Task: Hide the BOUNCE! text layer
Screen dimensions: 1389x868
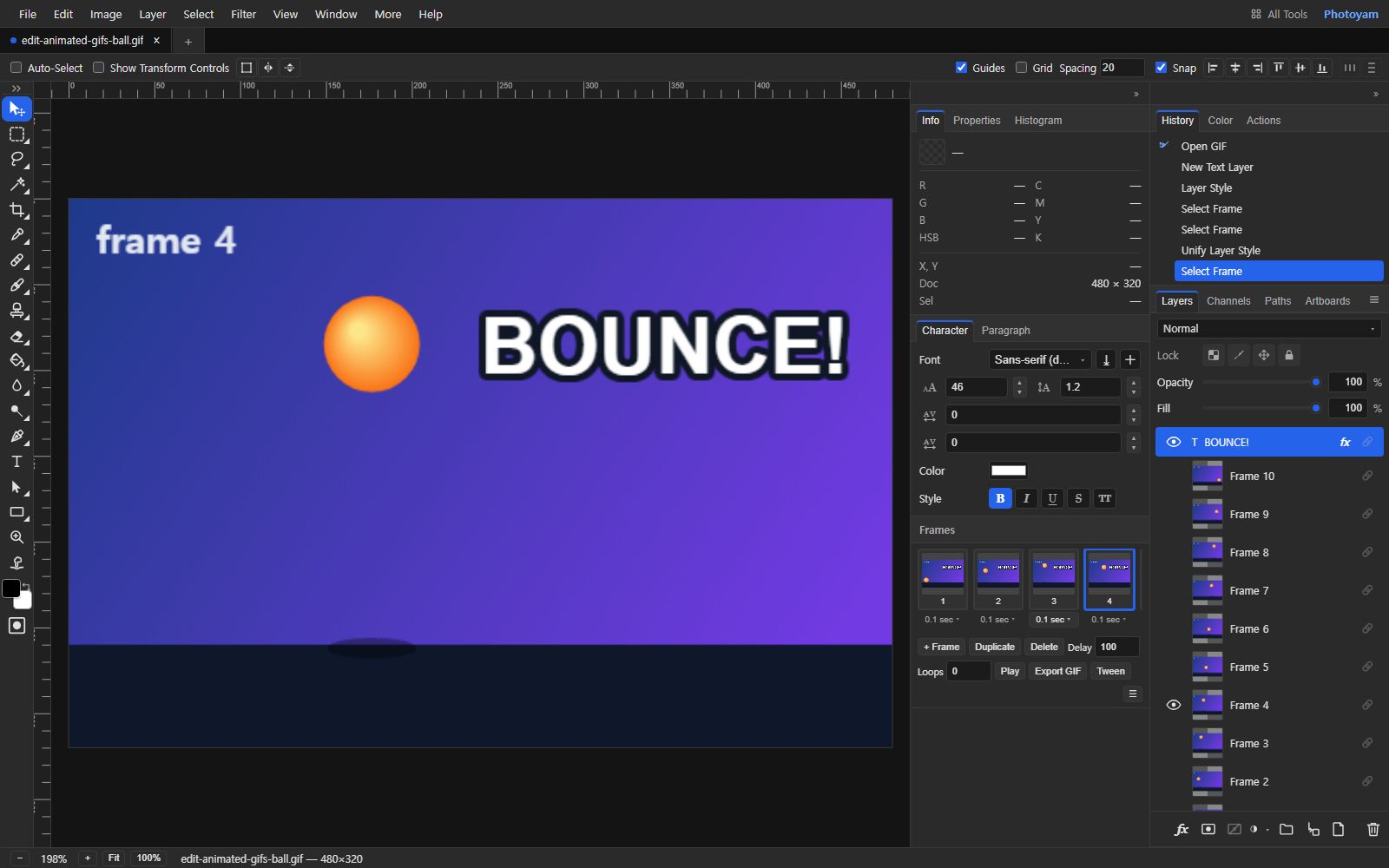Action: point(1174,442)
